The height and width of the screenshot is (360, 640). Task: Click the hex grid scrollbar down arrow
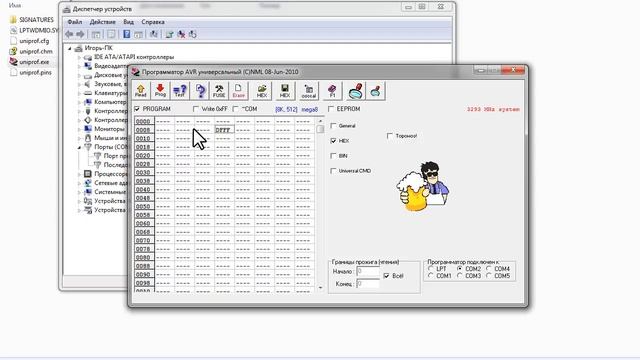[x=320, y=288]
